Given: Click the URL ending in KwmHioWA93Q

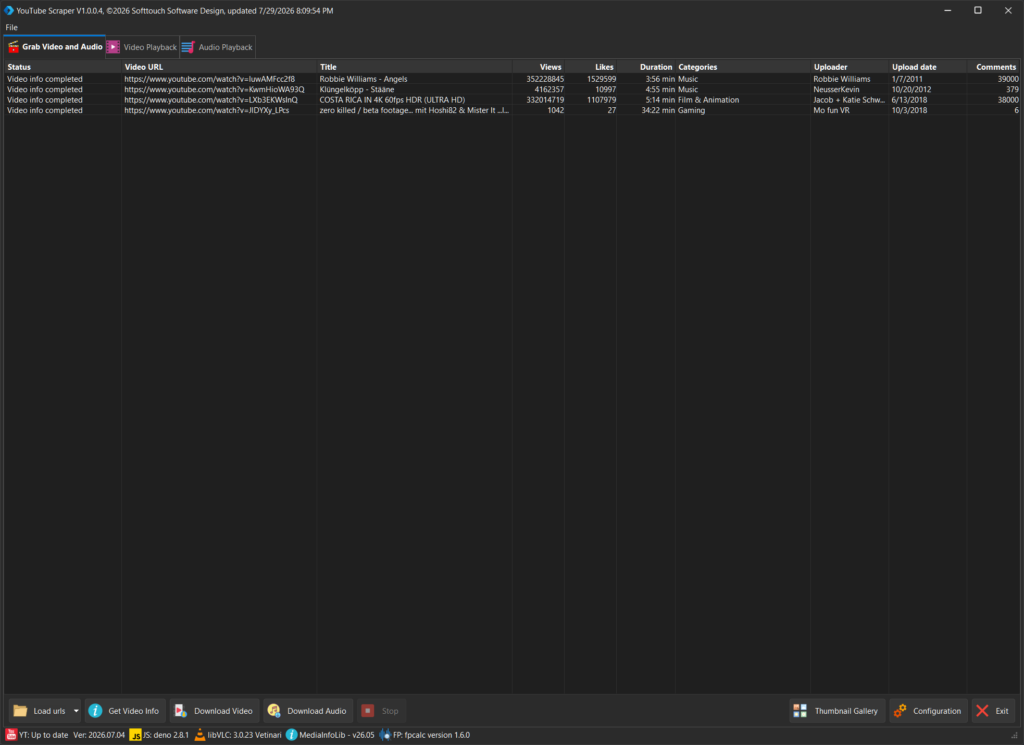Looking at the screenshot, I should [214, 89].
